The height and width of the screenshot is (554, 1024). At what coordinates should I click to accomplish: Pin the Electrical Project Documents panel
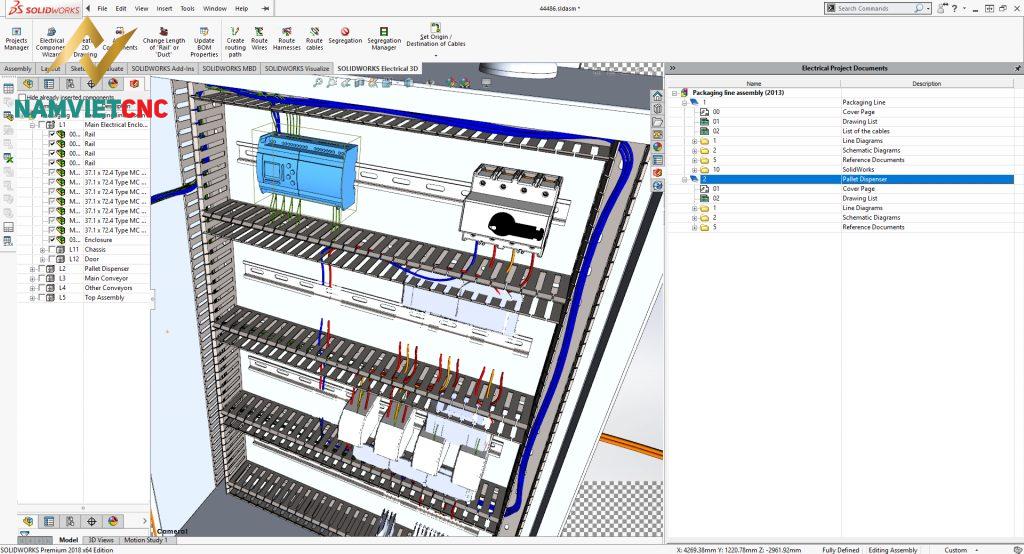[x=1017, y=68]
